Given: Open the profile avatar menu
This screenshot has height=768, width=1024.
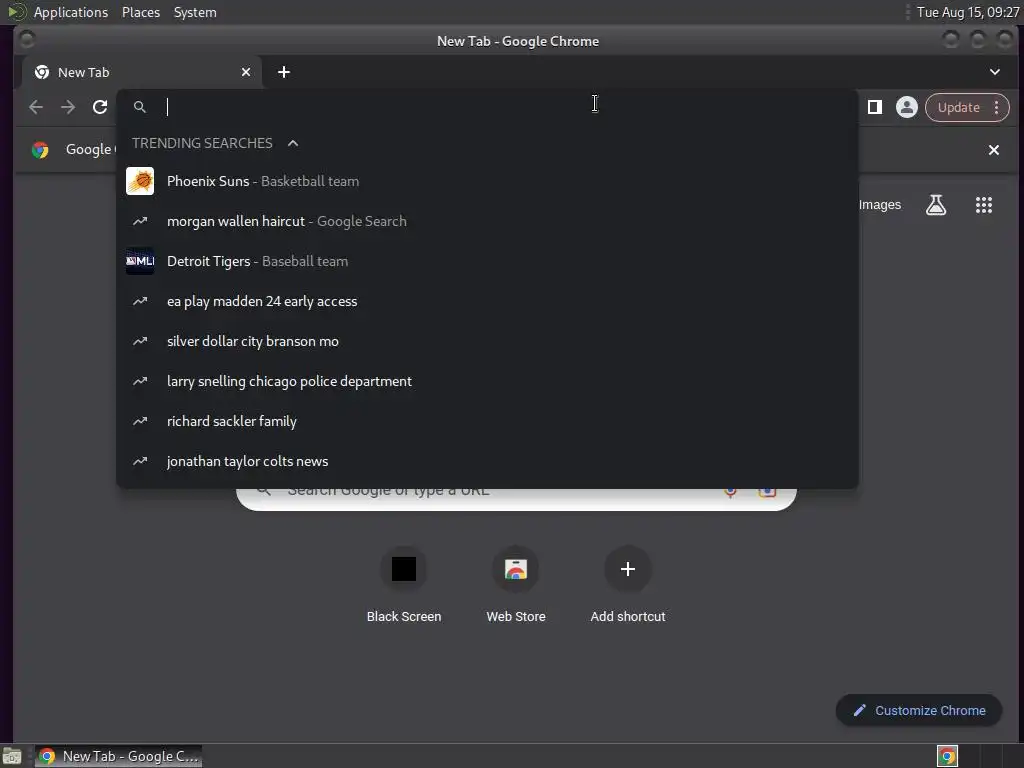Looking at the screenshot, I should click(906, 107).
